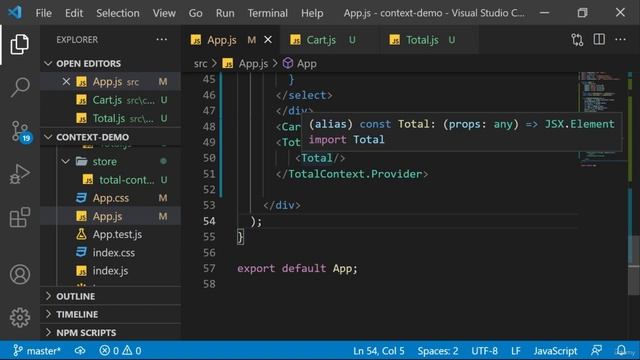Click Spaces: 2 indentation setting
640x360 pixels.
point(438,351)
